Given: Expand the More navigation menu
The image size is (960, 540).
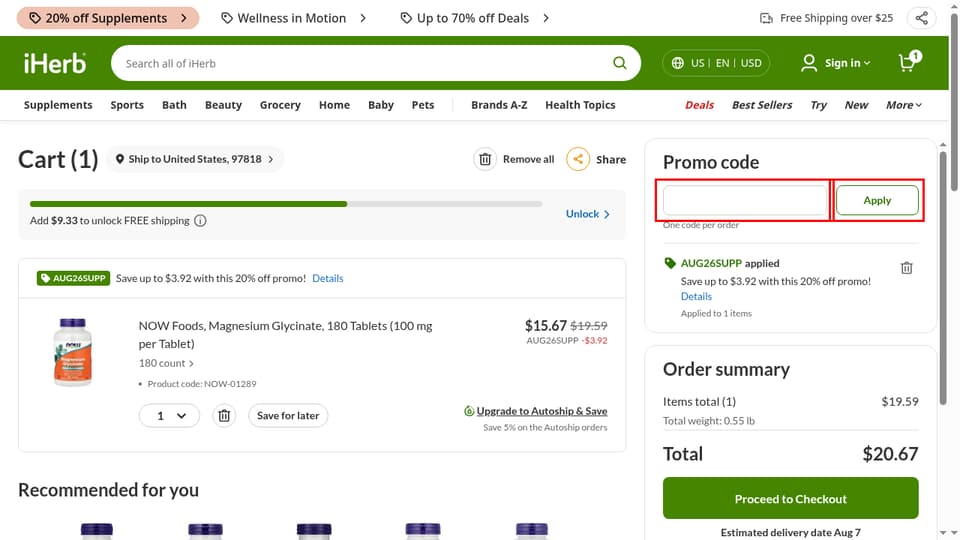Looking at the screenshot, I should pos(904,105).
